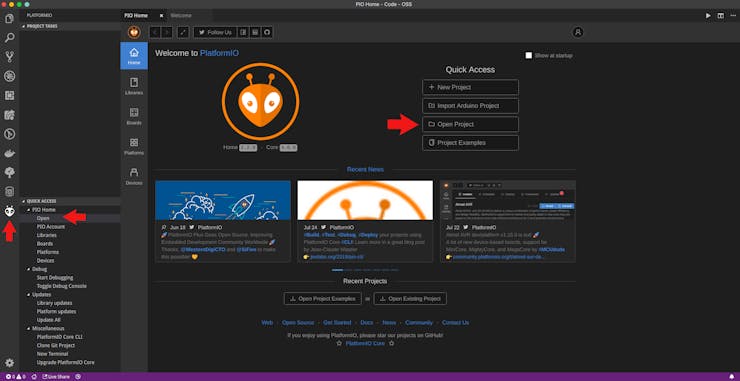Switch to the Welcome tab
This screenshot has width=740, height=381.
[x=181, y=16]
